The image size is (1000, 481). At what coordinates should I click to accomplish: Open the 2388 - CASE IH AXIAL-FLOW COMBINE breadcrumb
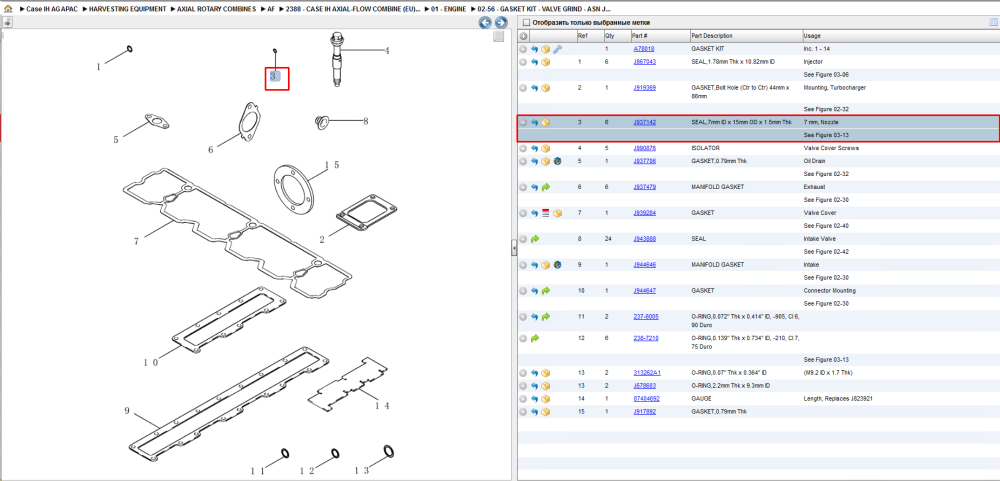[x=353, y=10]
